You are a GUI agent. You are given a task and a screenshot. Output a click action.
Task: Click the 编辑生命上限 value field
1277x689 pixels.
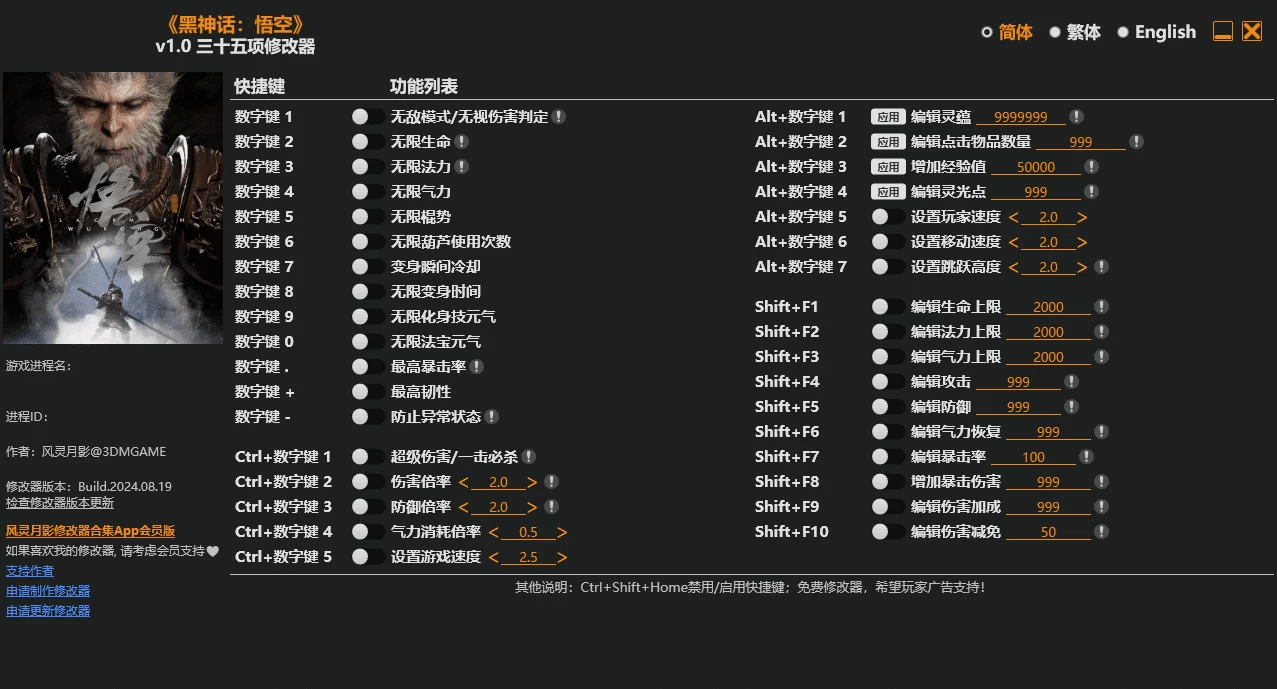coord(1048,307)
